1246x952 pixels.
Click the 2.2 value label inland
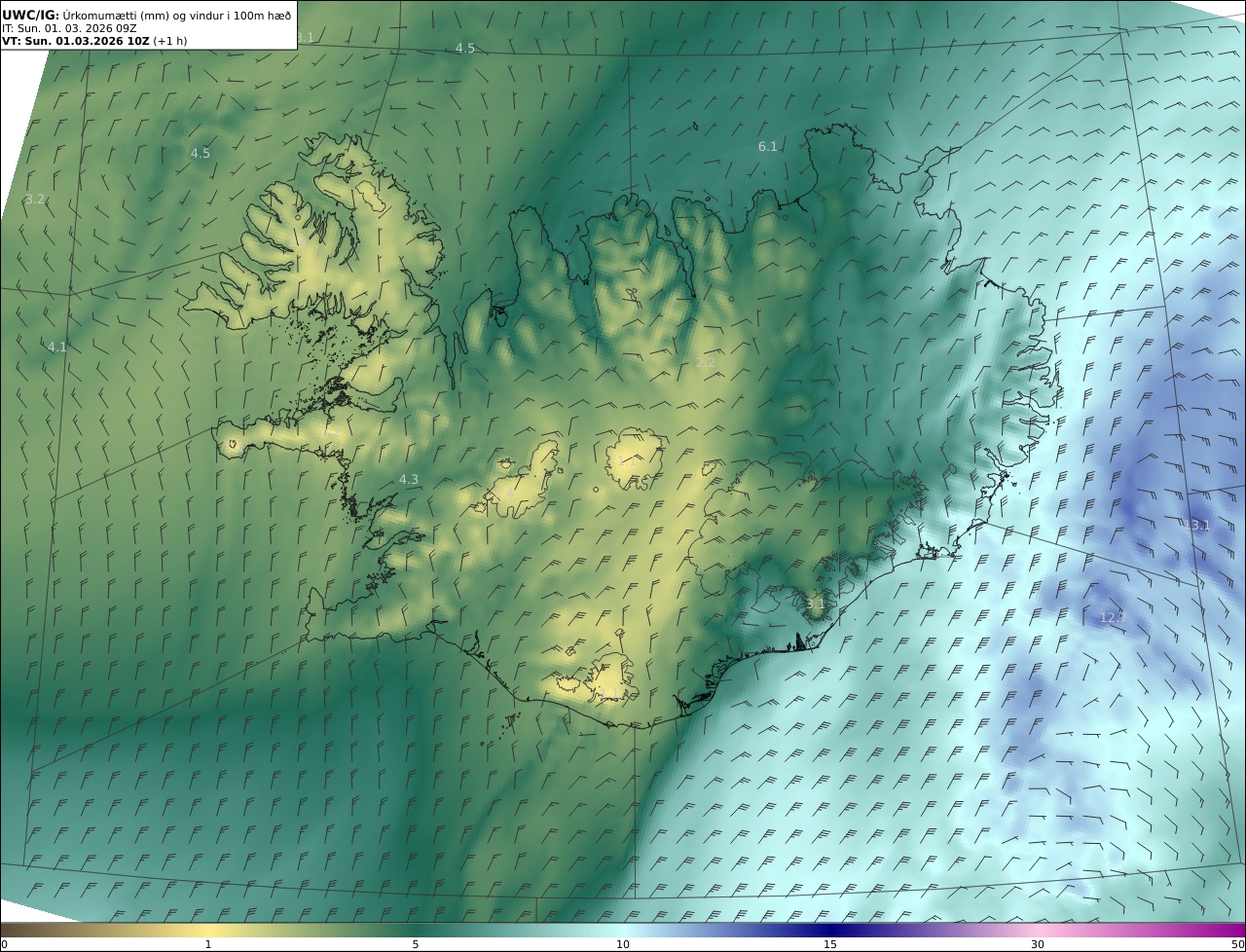tap(706, 362)
